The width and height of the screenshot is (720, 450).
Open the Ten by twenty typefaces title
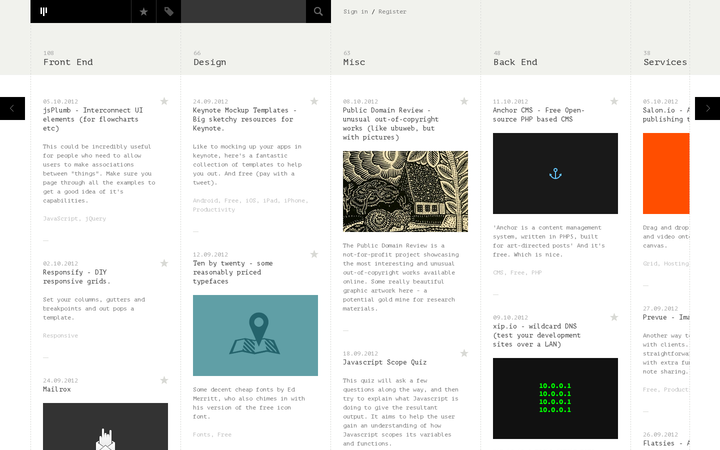point(233,272)
